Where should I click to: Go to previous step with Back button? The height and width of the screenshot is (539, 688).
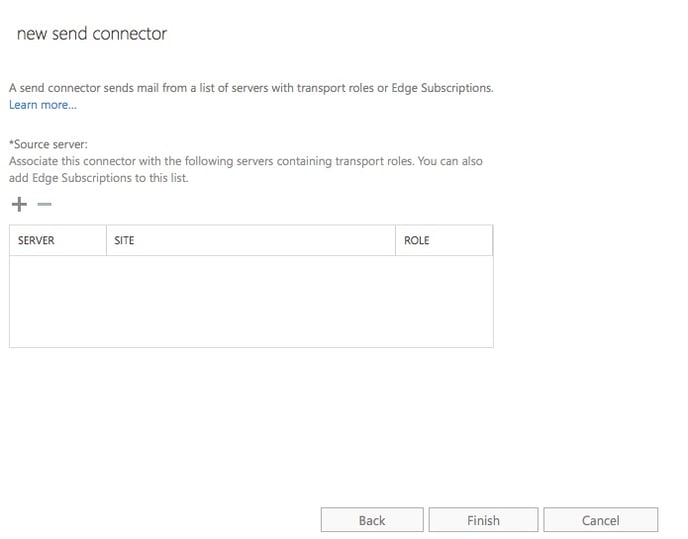(x=372, y=520)
